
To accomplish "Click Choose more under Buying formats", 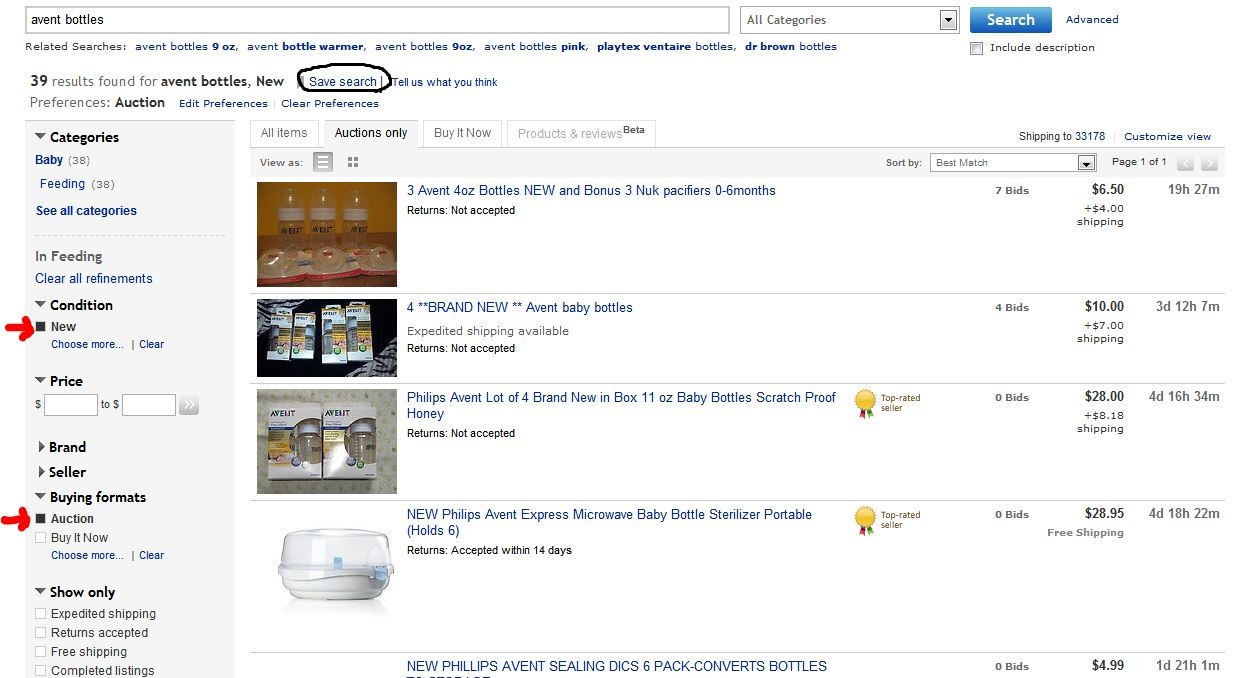I will [87, 556].
